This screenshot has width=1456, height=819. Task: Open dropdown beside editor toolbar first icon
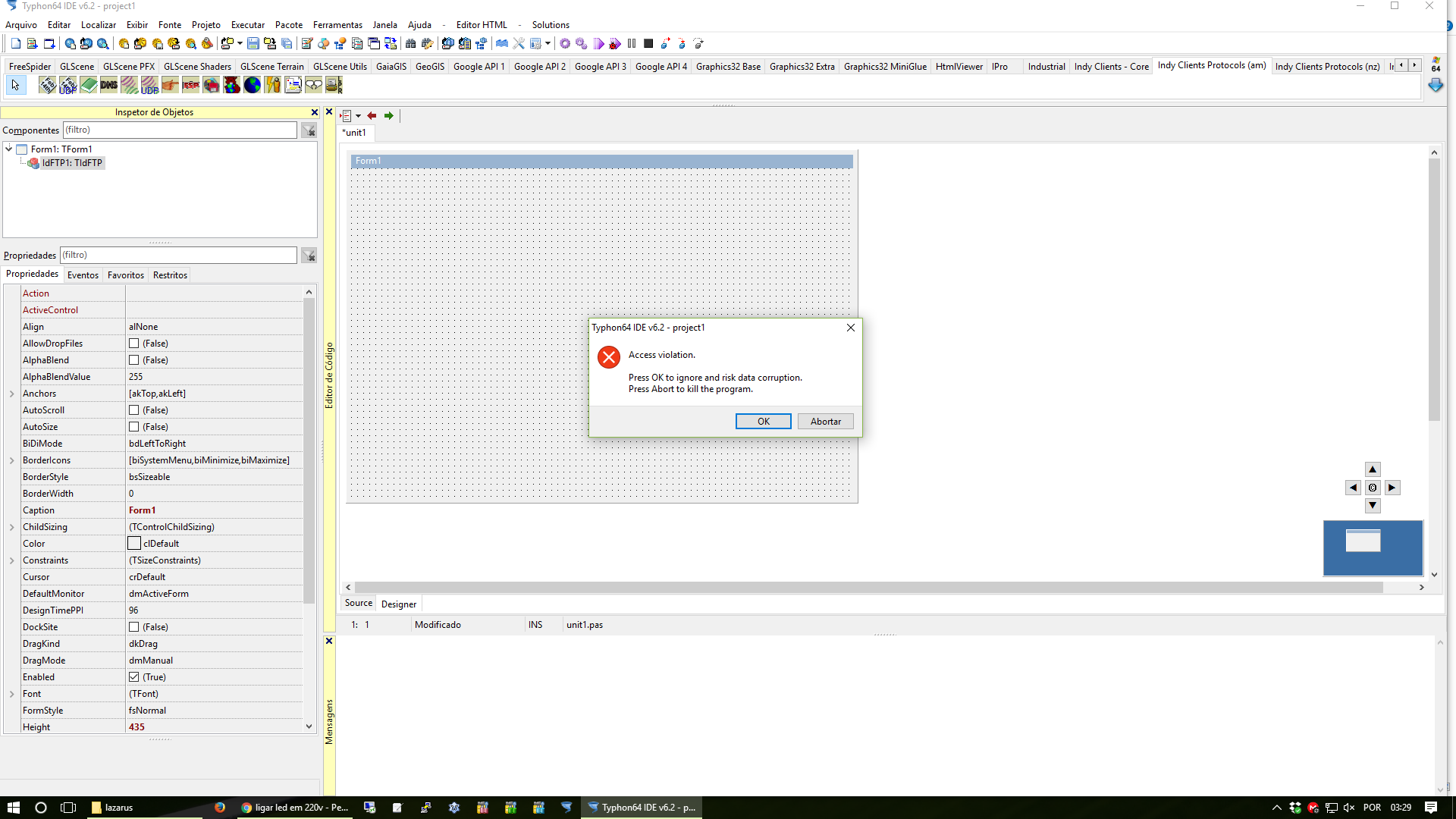pos(358,116)
